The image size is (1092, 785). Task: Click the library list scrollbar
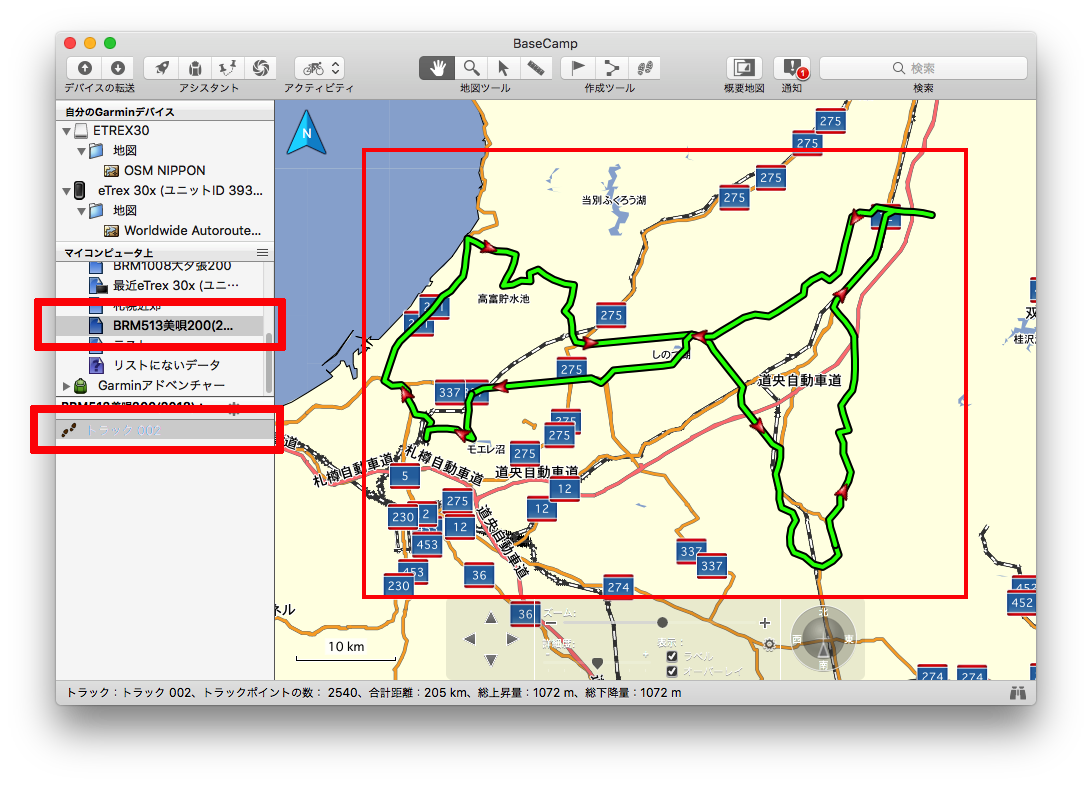coord(269,362)
